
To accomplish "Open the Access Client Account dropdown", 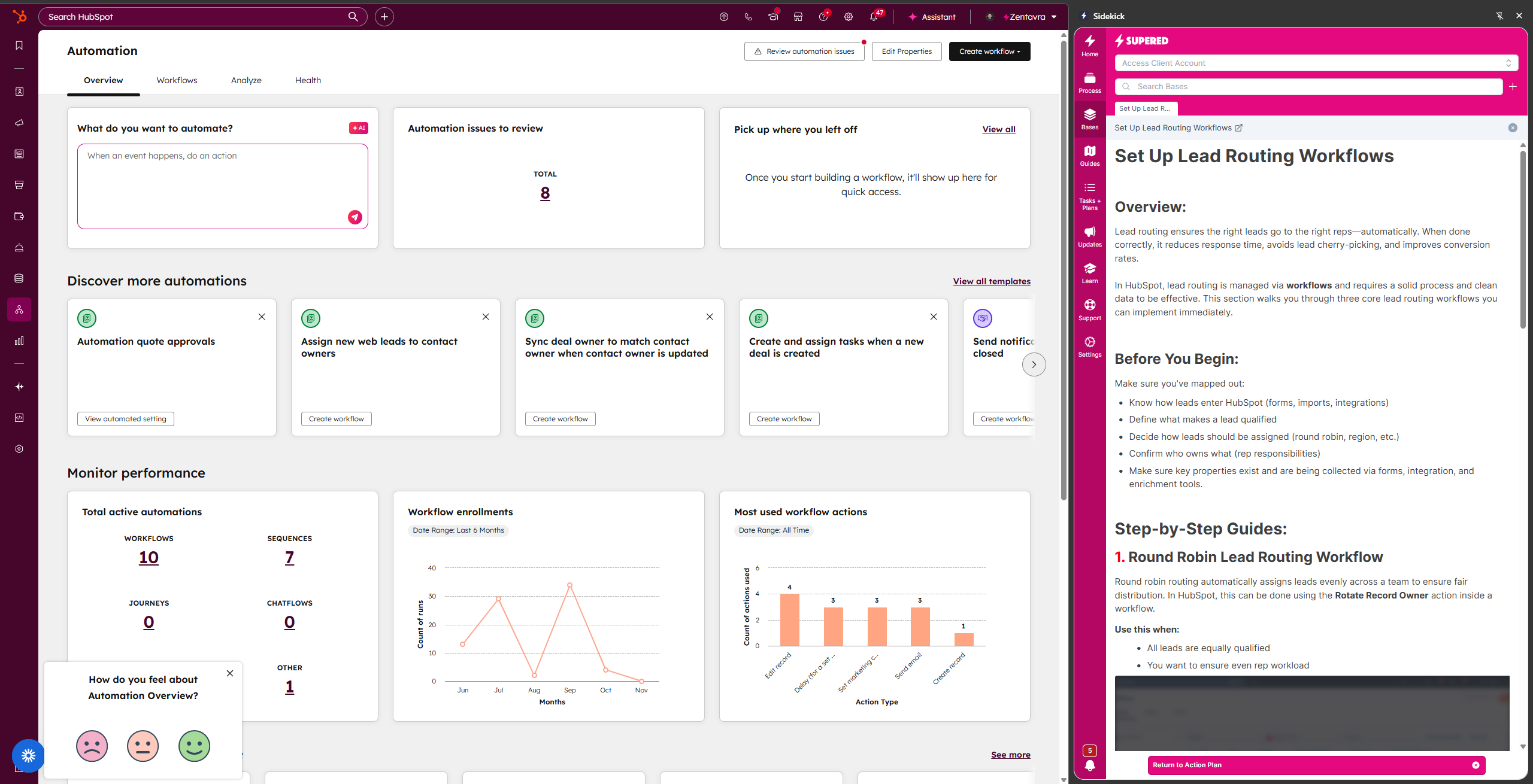I will tap(1316, 63).
